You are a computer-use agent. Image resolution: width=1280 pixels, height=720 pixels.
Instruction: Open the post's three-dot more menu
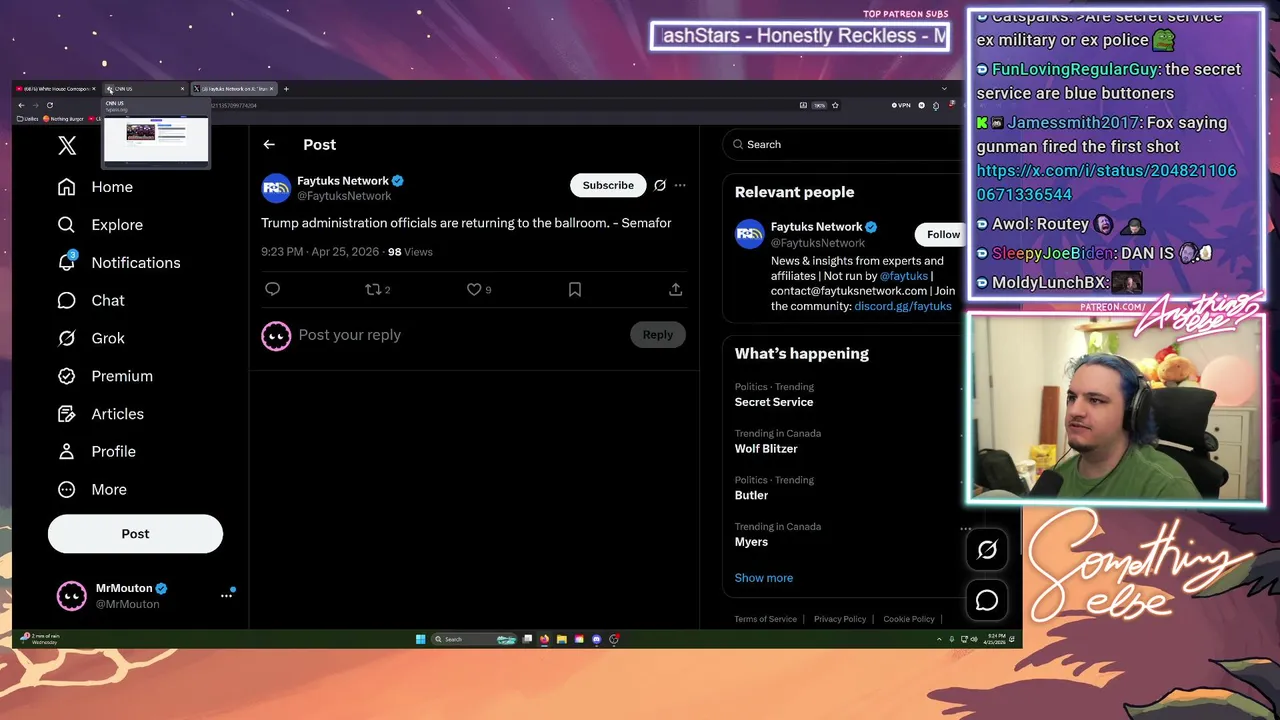click(680, 185)
